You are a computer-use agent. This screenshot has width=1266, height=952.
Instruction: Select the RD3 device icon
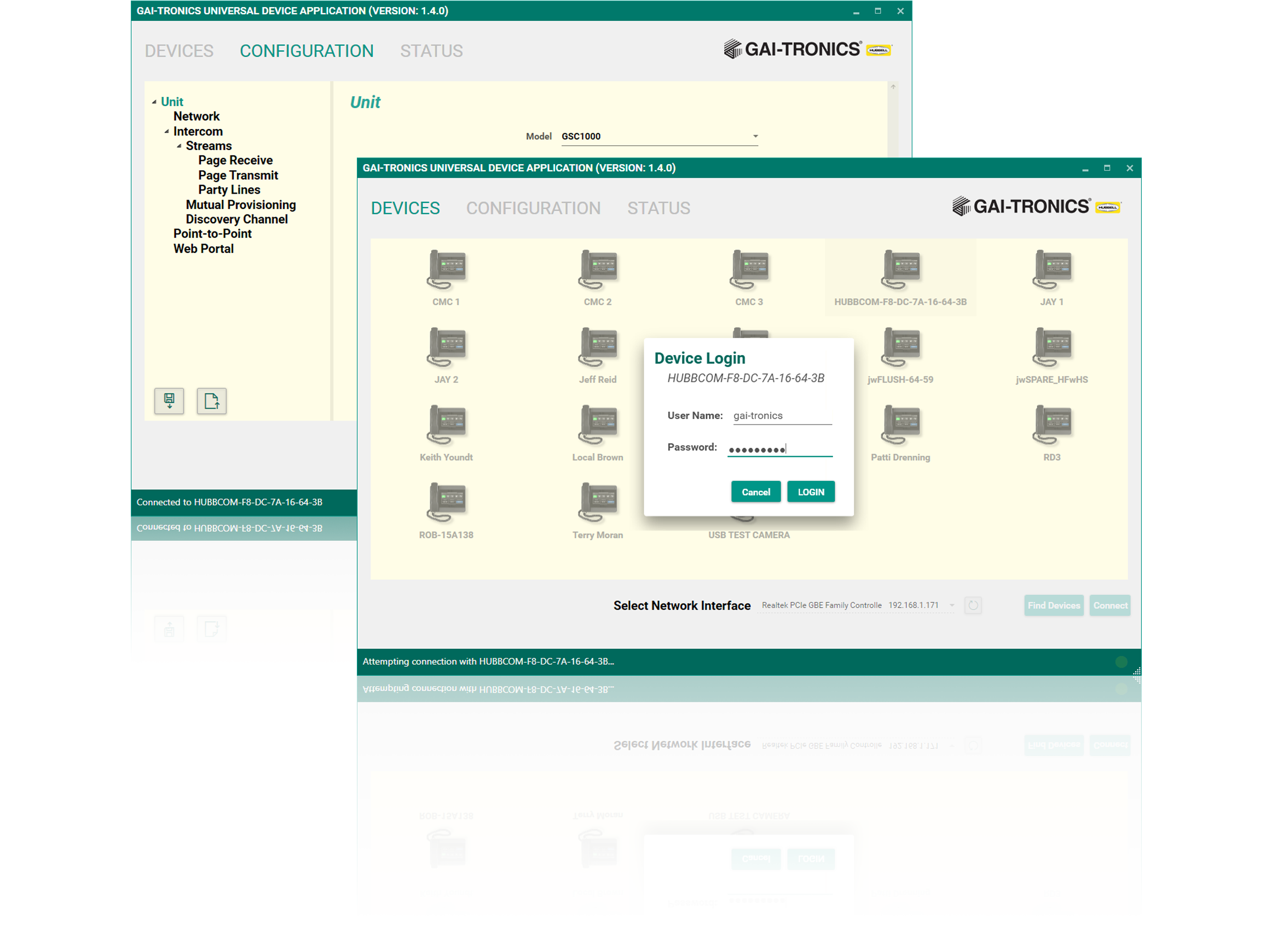(x=1052, y=426)
